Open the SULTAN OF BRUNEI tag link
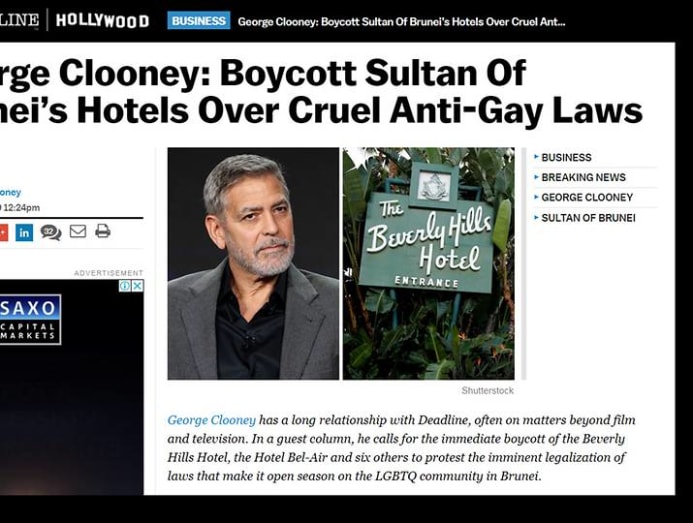Image resolution: width=693 pixels, height=523 pixels. 588,218
